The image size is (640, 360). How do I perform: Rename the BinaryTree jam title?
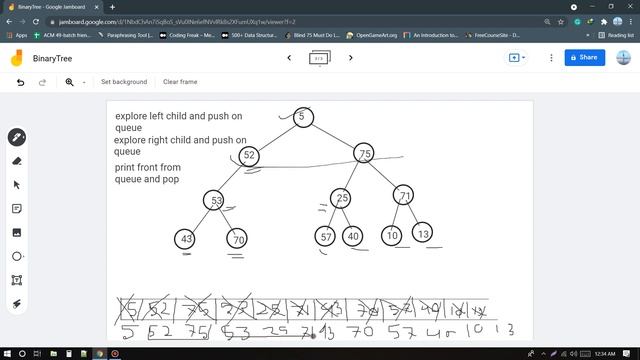52,58
